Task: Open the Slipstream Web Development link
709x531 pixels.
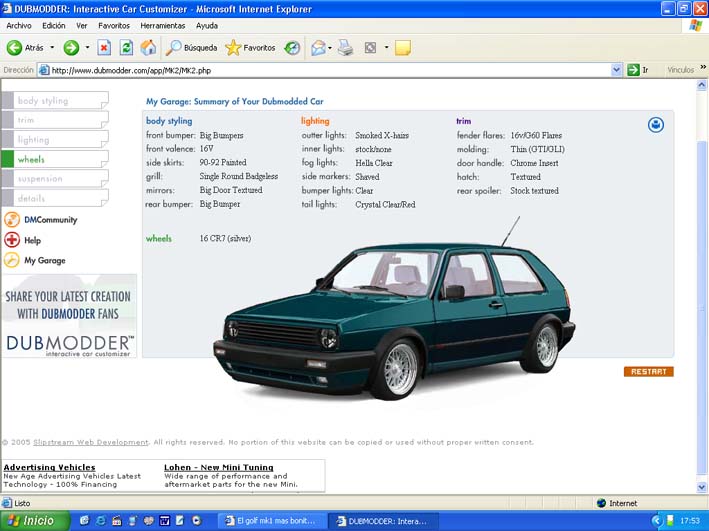Action: 90,442
